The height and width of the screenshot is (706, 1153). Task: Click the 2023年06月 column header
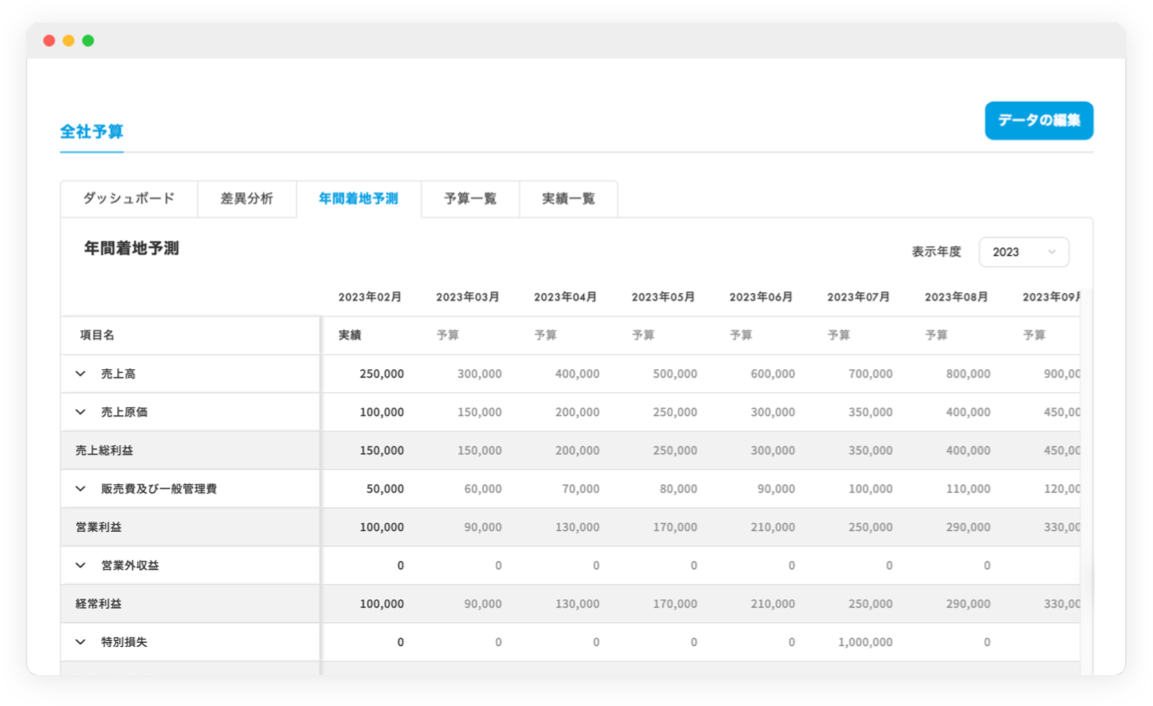point(761,297)
